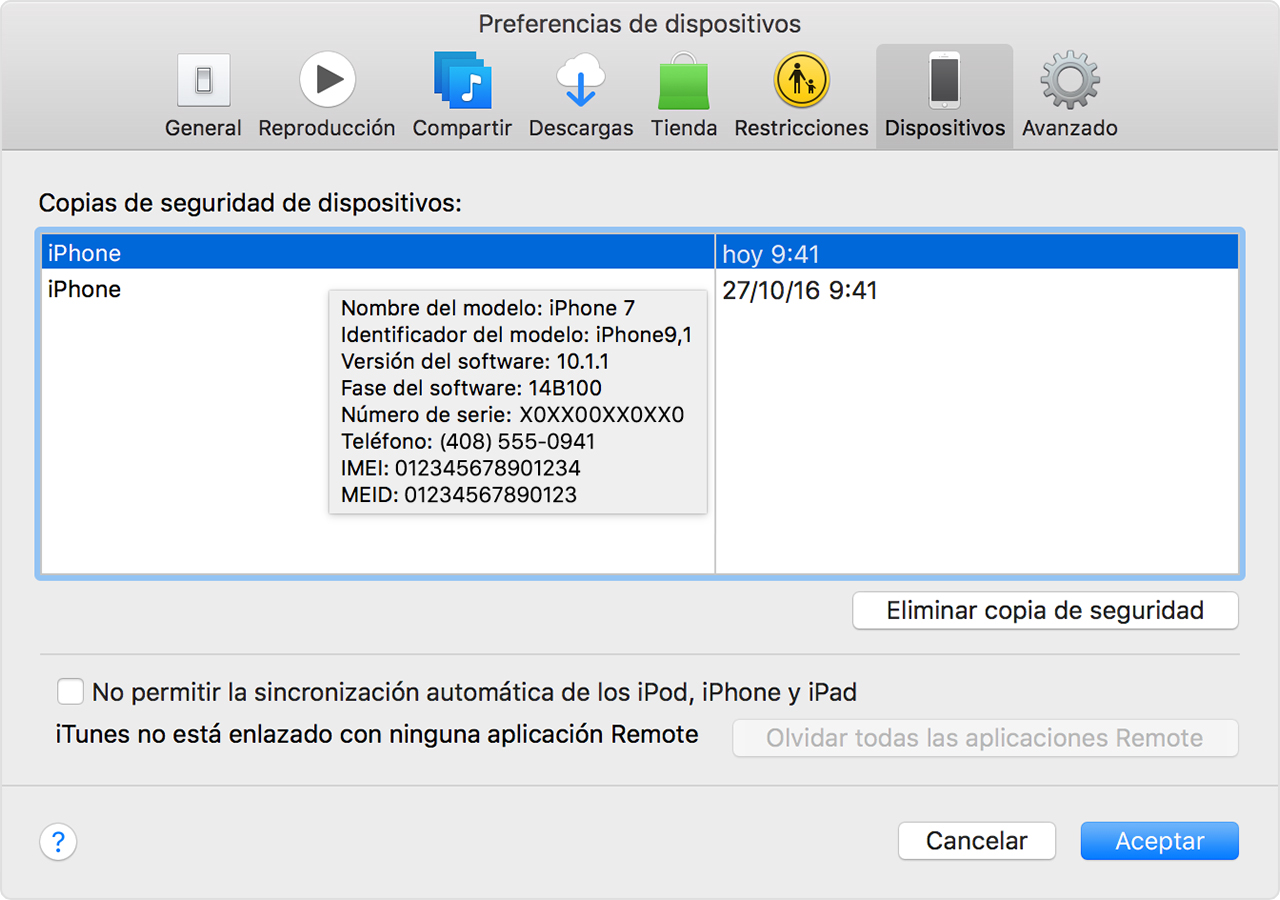Click the Cancelar button
The width and height of the screenshot is (1280, 900).
pos(976,841)
